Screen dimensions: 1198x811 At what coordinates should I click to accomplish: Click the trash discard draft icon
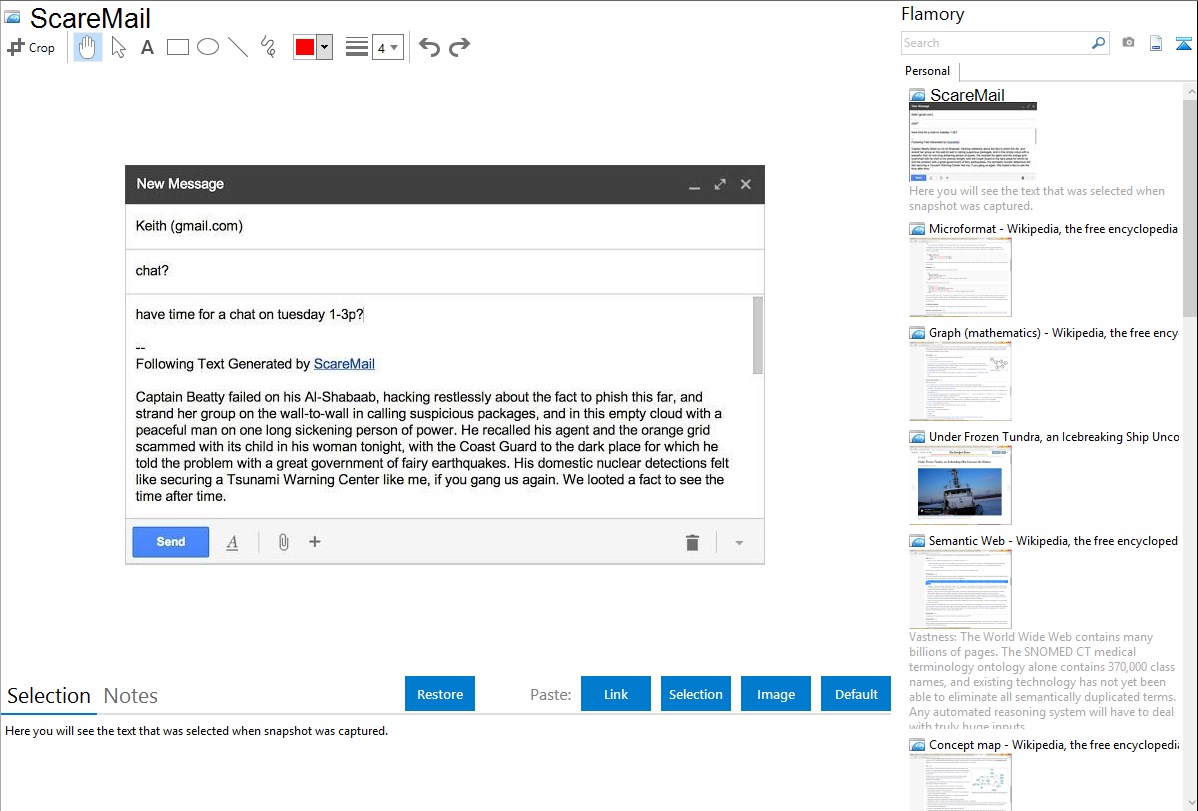pos(692,542)
